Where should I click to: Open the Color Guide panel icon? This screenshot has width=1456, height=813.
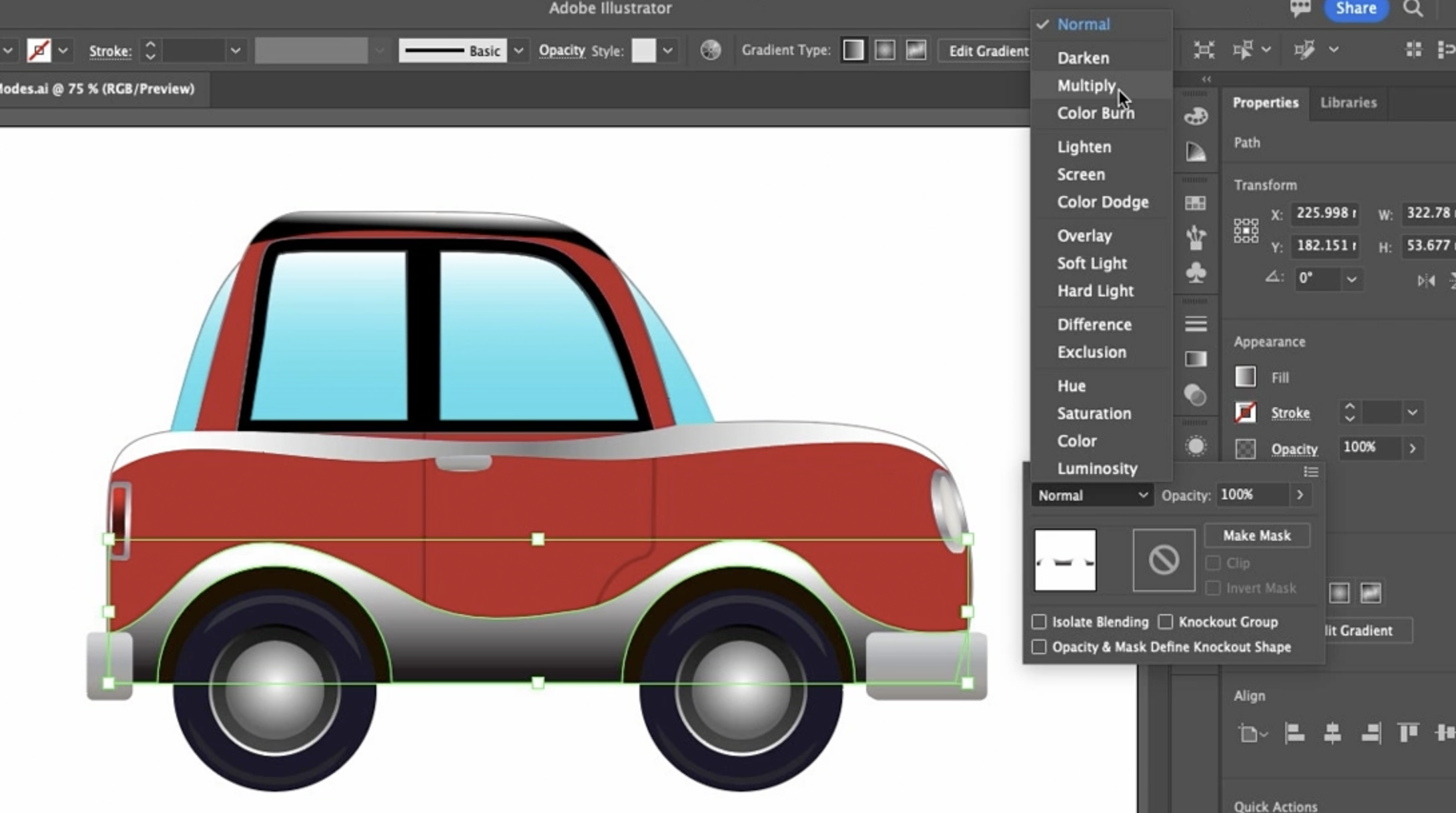pos(1195,152)
